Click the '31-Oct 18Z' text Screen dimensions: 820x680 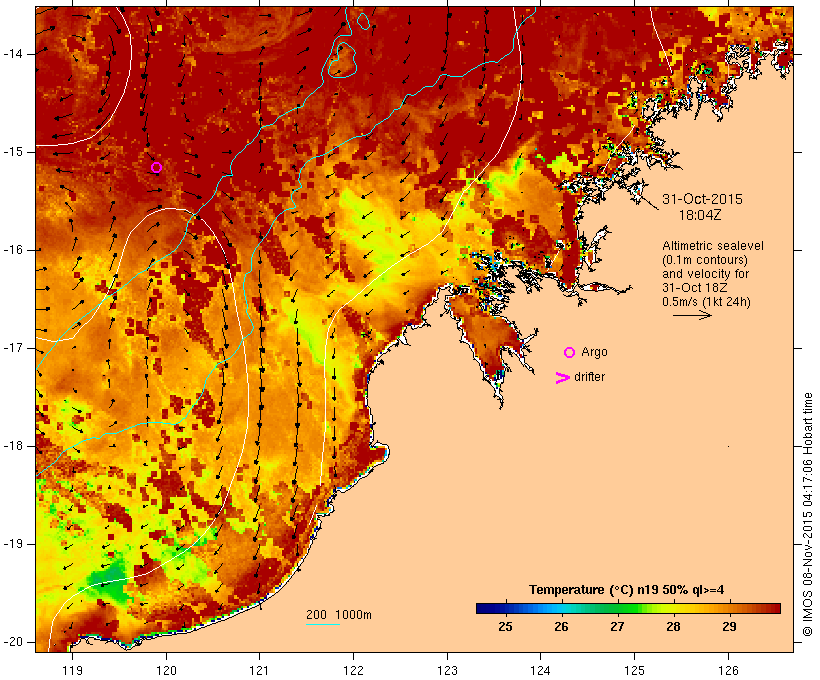point(694,288)
